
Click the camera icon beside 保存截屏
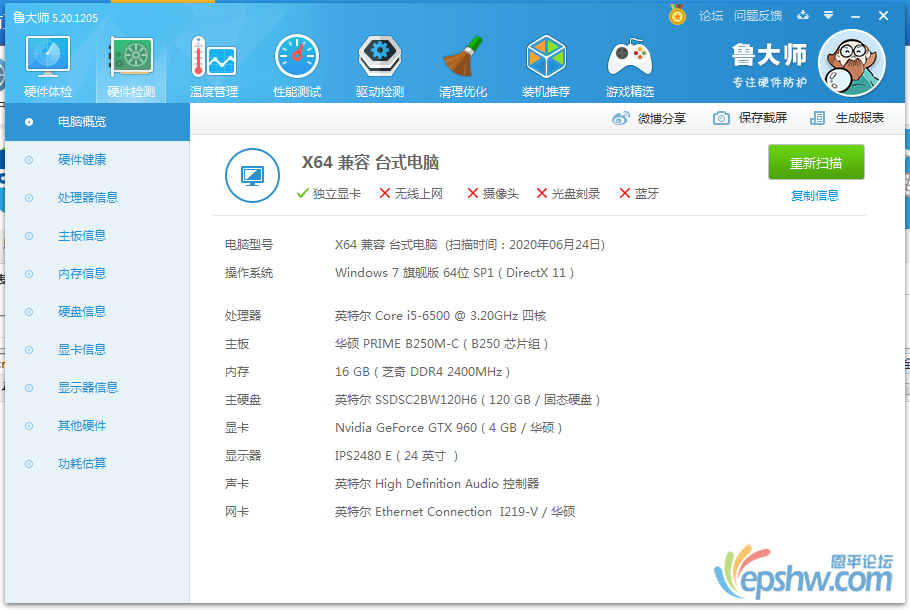pos(721,118)
